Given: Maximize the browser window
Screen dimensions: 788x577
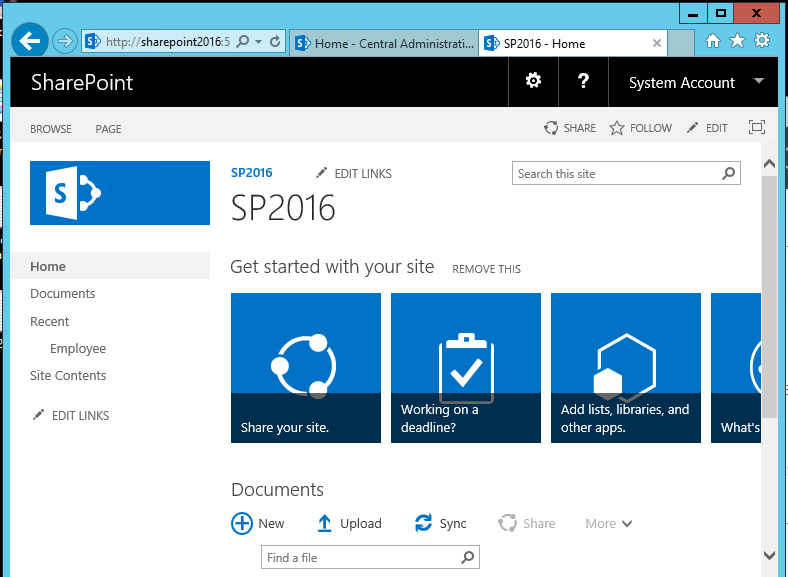Looking at the screenshot, I should pyautogui.click(x=721, y=13).
